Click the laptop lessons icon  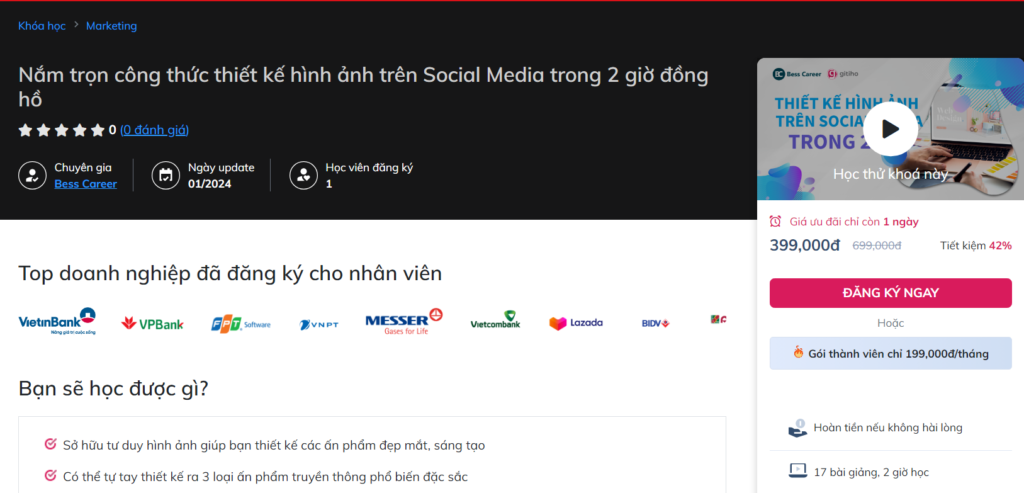[797, 470]
